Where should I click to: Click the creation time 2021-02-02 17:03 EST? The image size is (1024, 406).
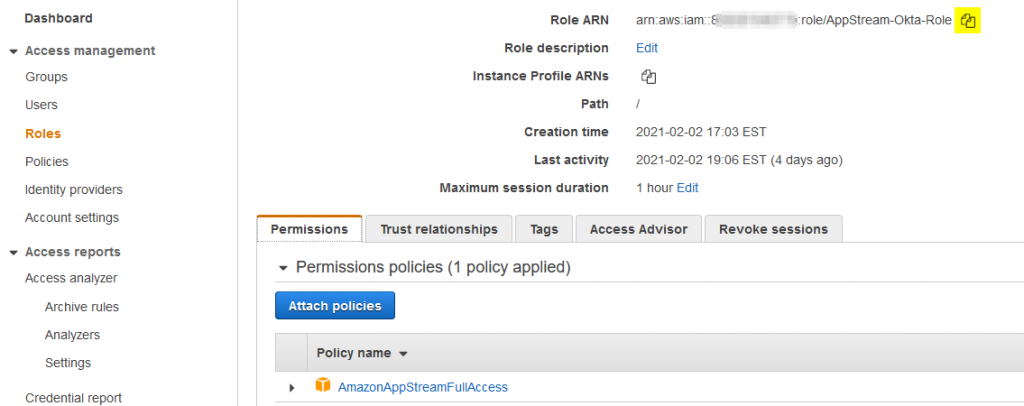[x=701, y=133]
